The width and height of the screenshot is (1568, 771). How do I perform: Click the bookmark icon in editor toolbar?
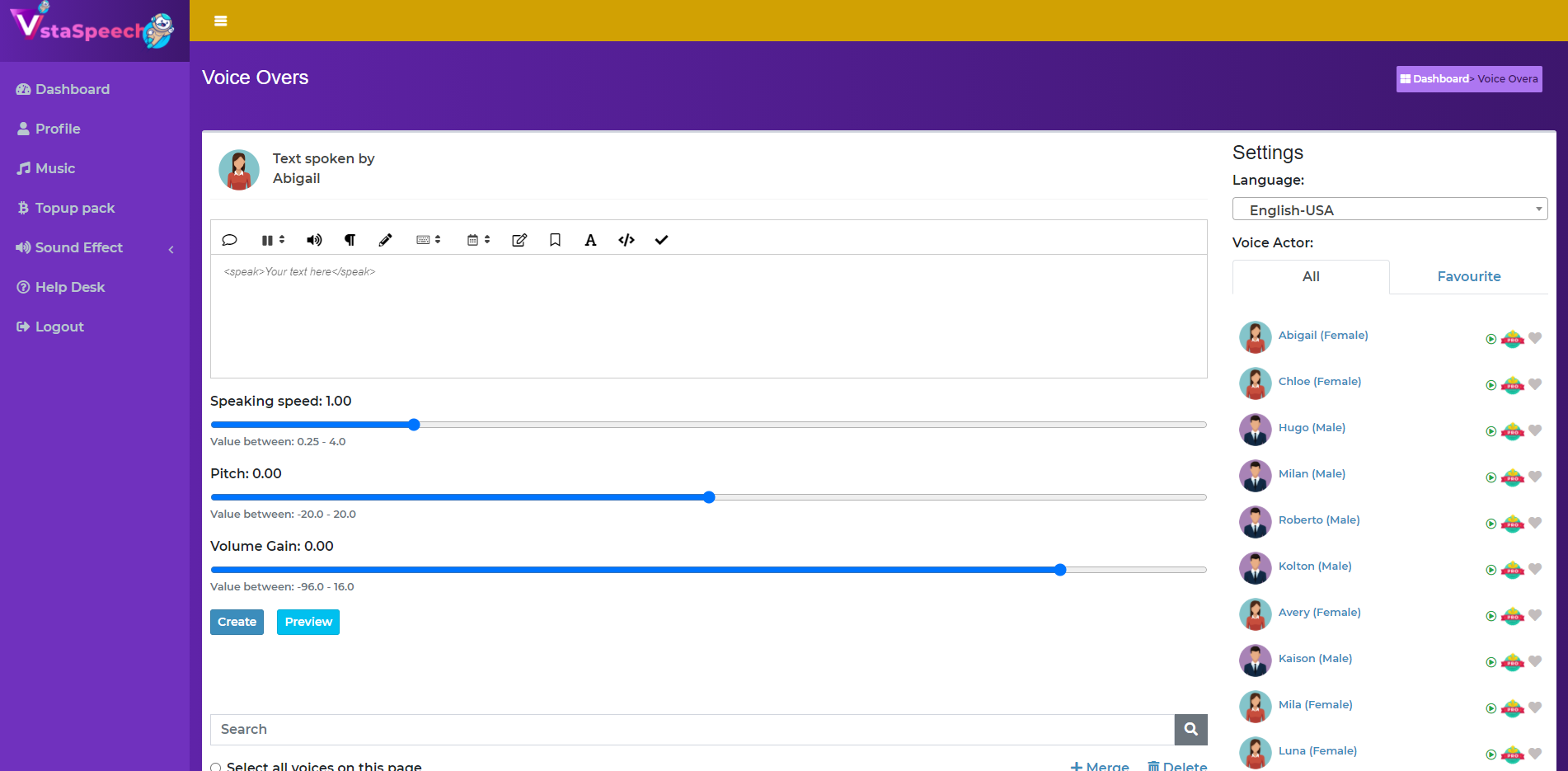coord(555,240)
